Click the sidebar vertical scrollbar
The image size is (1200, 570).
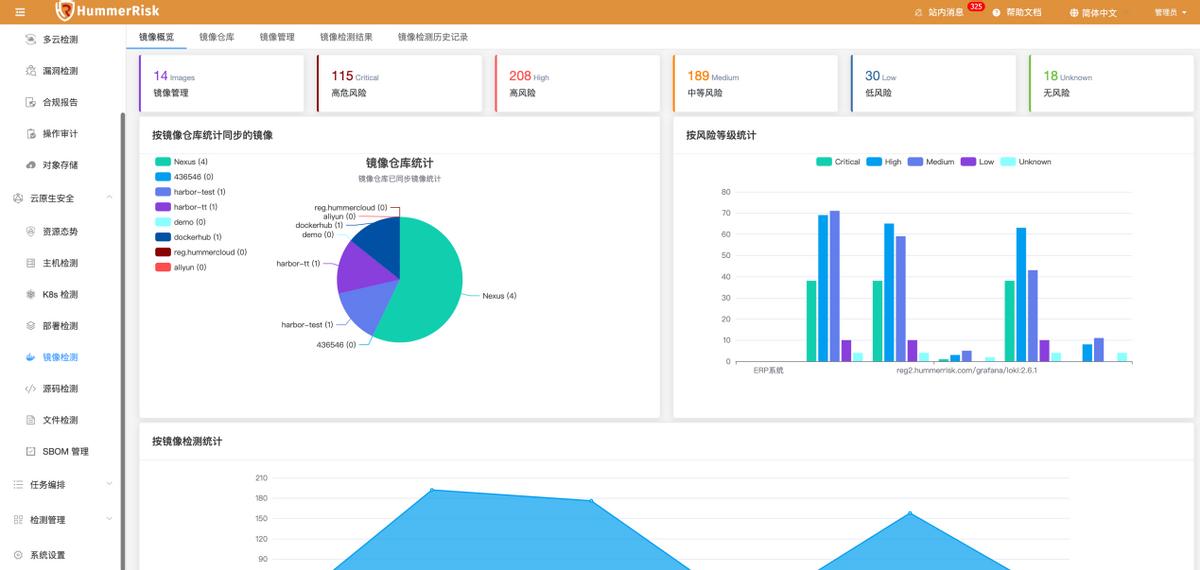tap(123, 340)
